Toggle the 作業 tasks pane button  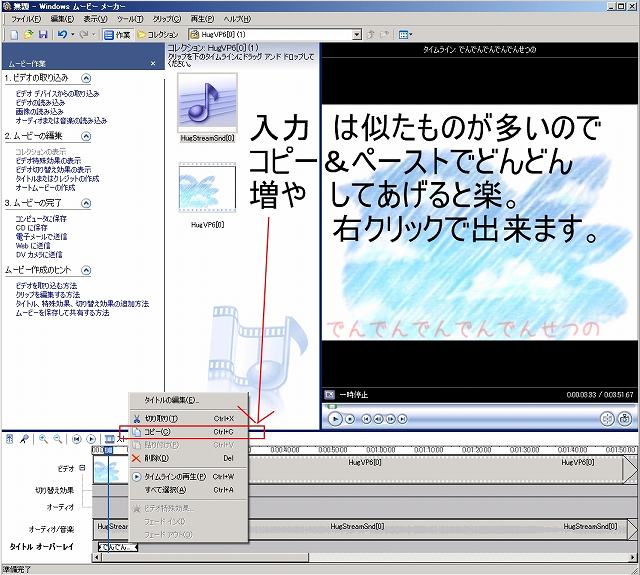click(117, 35)
